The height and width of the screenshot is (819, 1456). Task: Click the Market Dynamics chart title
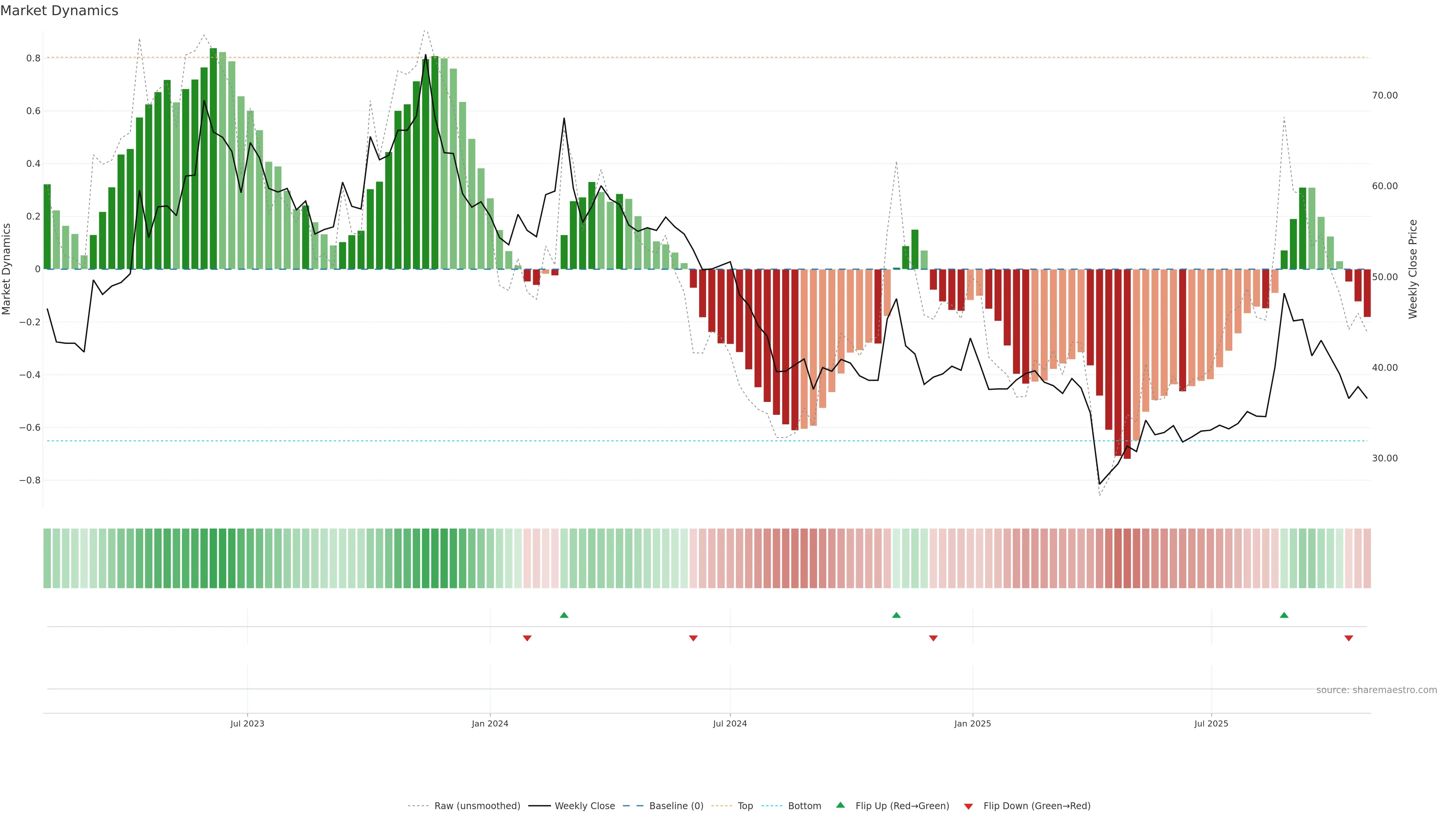pyautogui.click(x=60, y=11)
